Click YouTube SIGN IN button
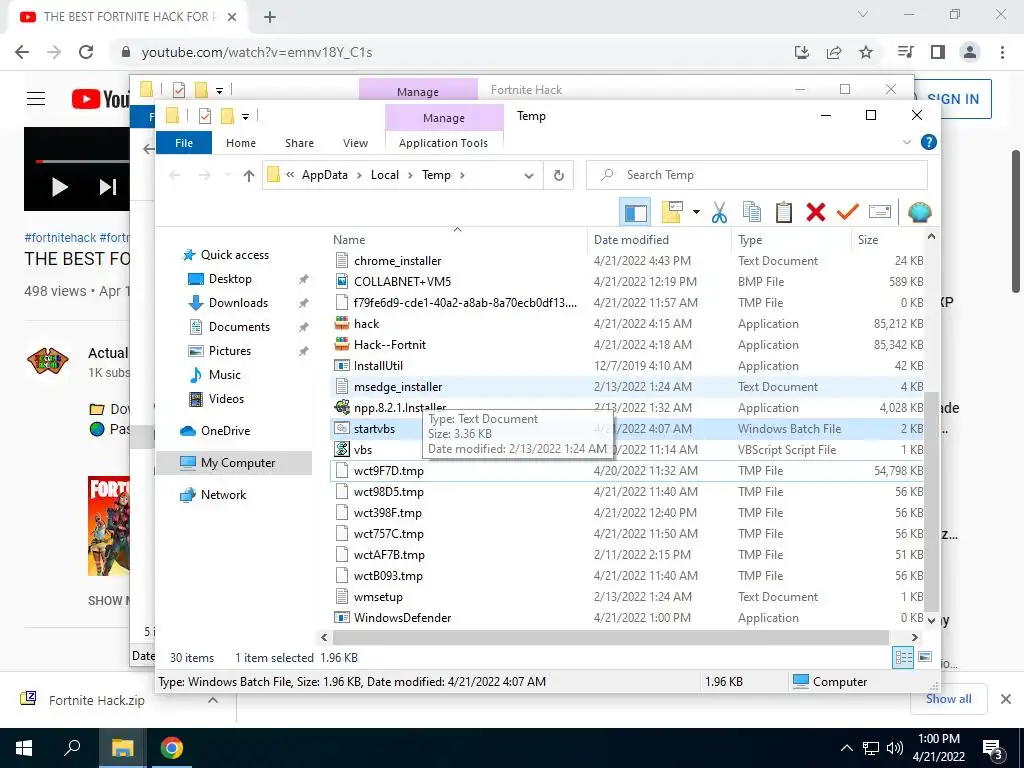Viewport: 1024px width, 768px height. pos(952,99)
